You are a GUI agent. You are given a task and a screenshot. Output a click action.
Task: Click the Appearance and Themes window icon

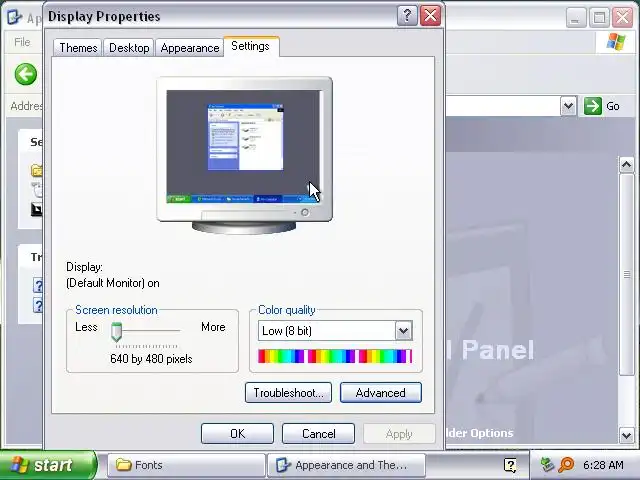tap(15, 17)
